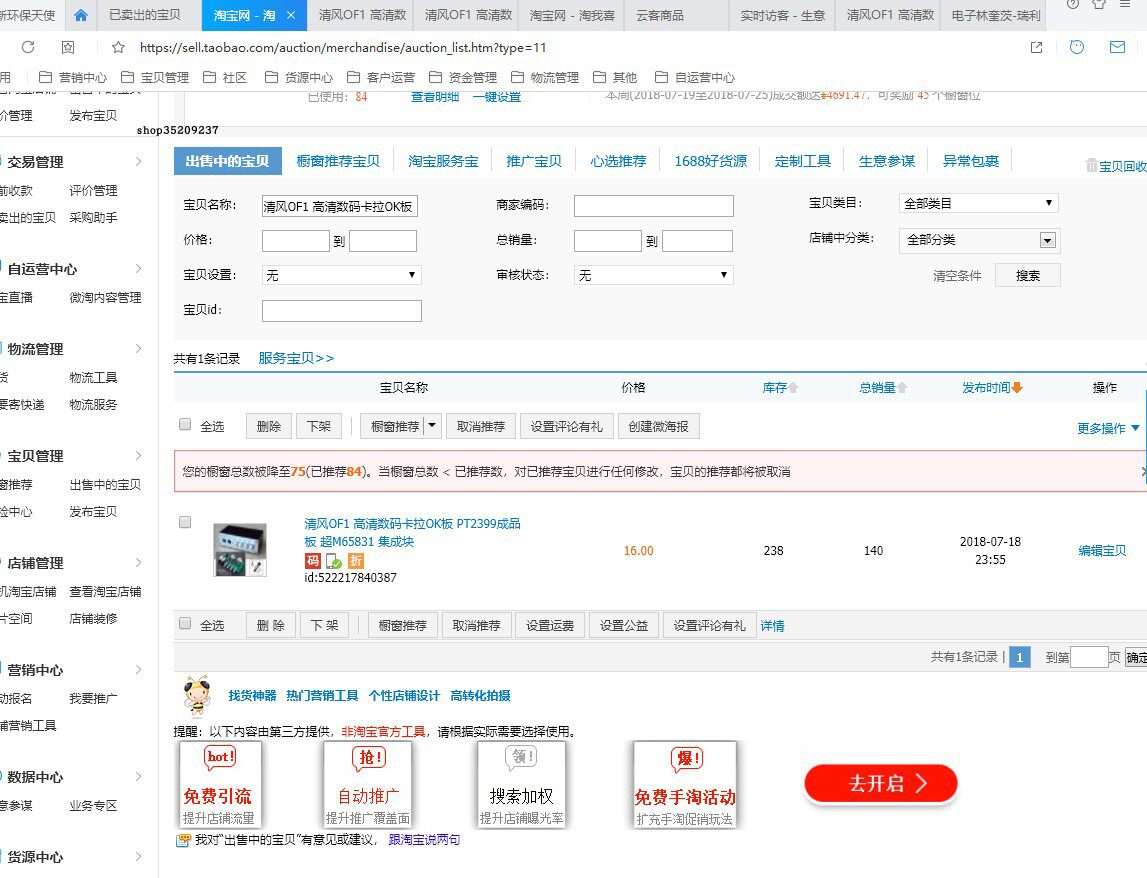
Task: Click the 编辑宝贝 link
Action: tap(1102, 550)
